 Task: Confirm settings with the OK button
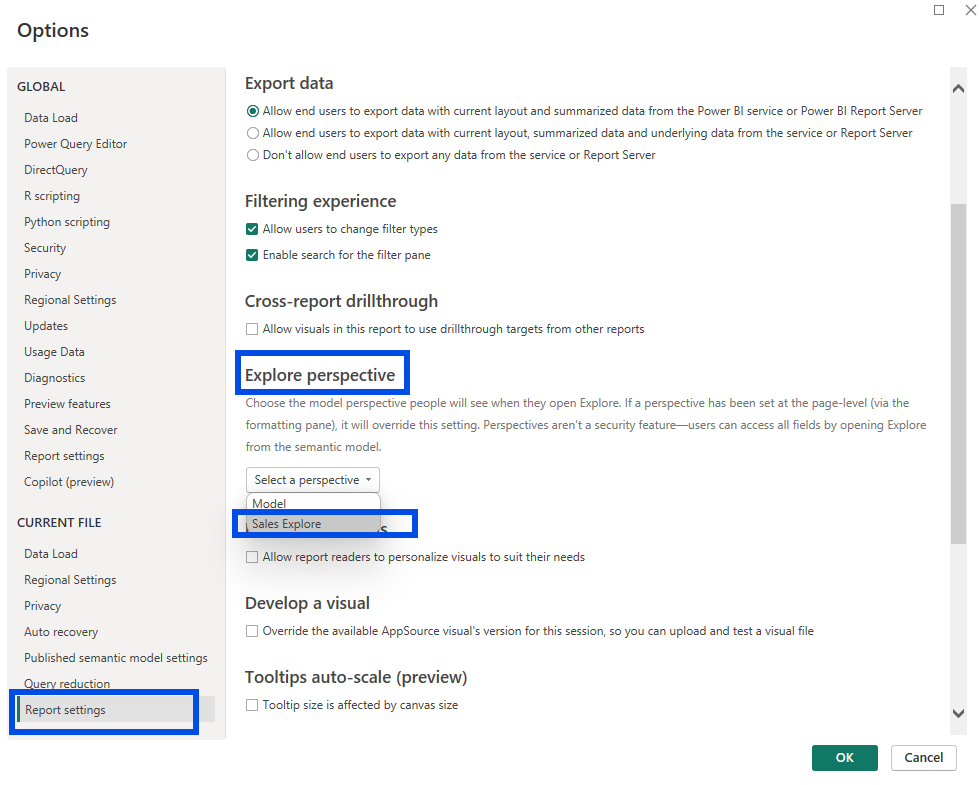point(844,758)
